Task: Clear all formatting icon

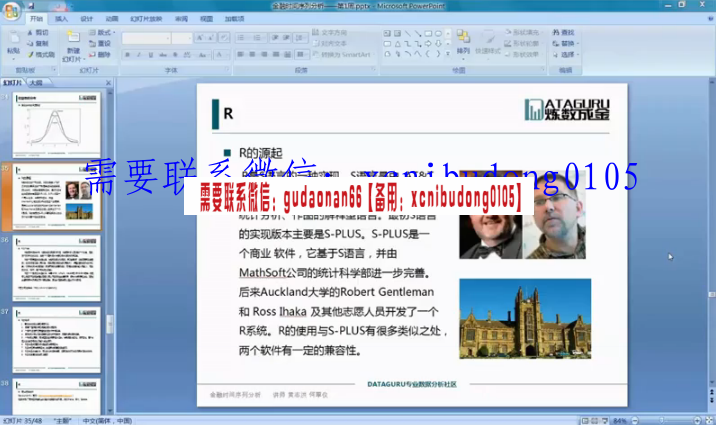Action: pos(224,38)
